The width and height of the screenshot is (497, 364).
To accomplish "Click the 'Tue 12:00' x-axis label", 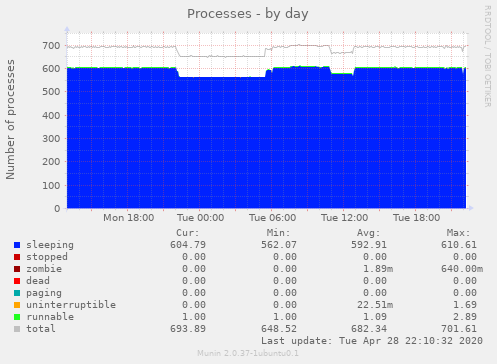I will point(345,218).
